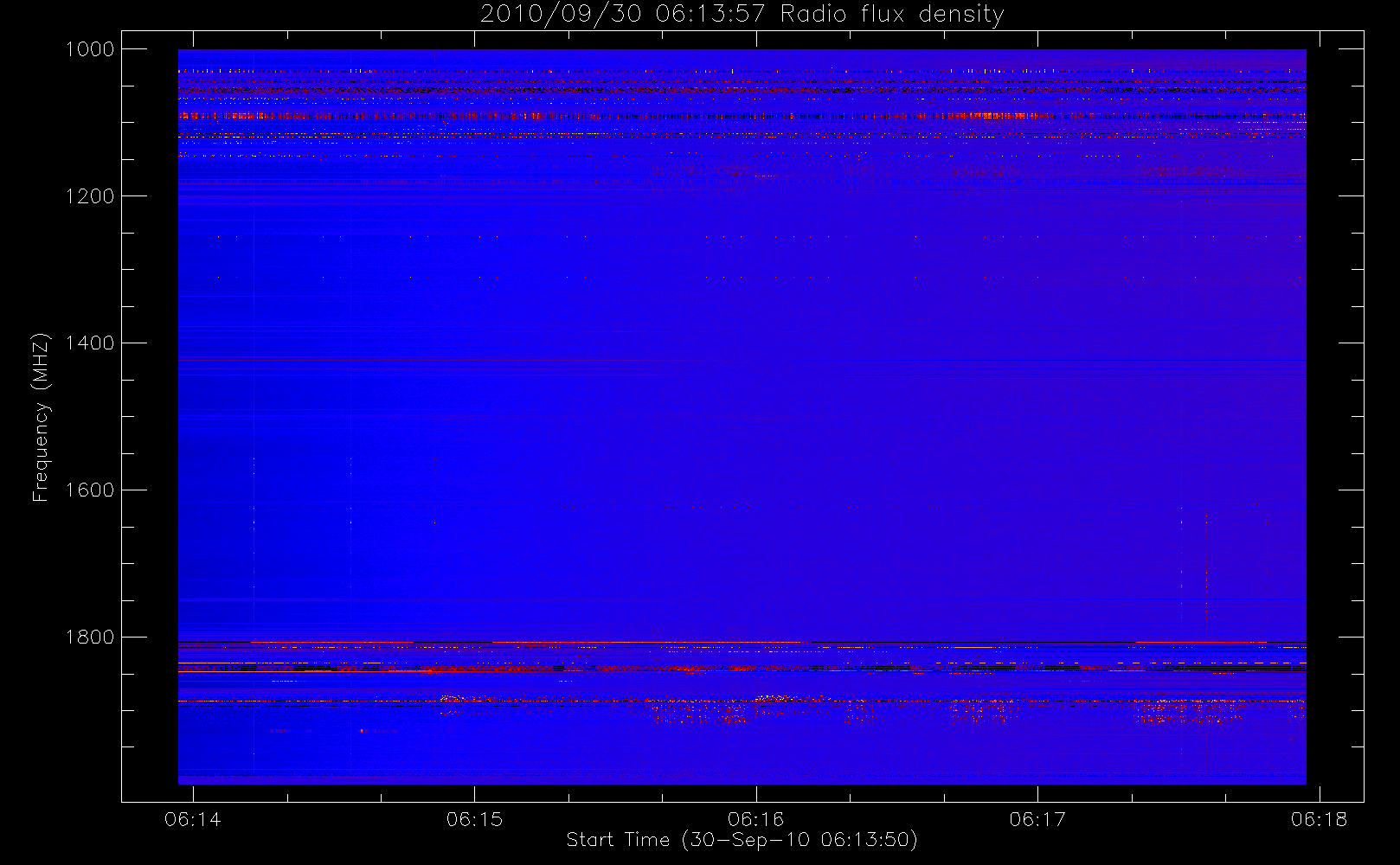The width and height of the screenshot is (1400, 865).
Task: Click the time tick label 06:17
Action: 1037,819
